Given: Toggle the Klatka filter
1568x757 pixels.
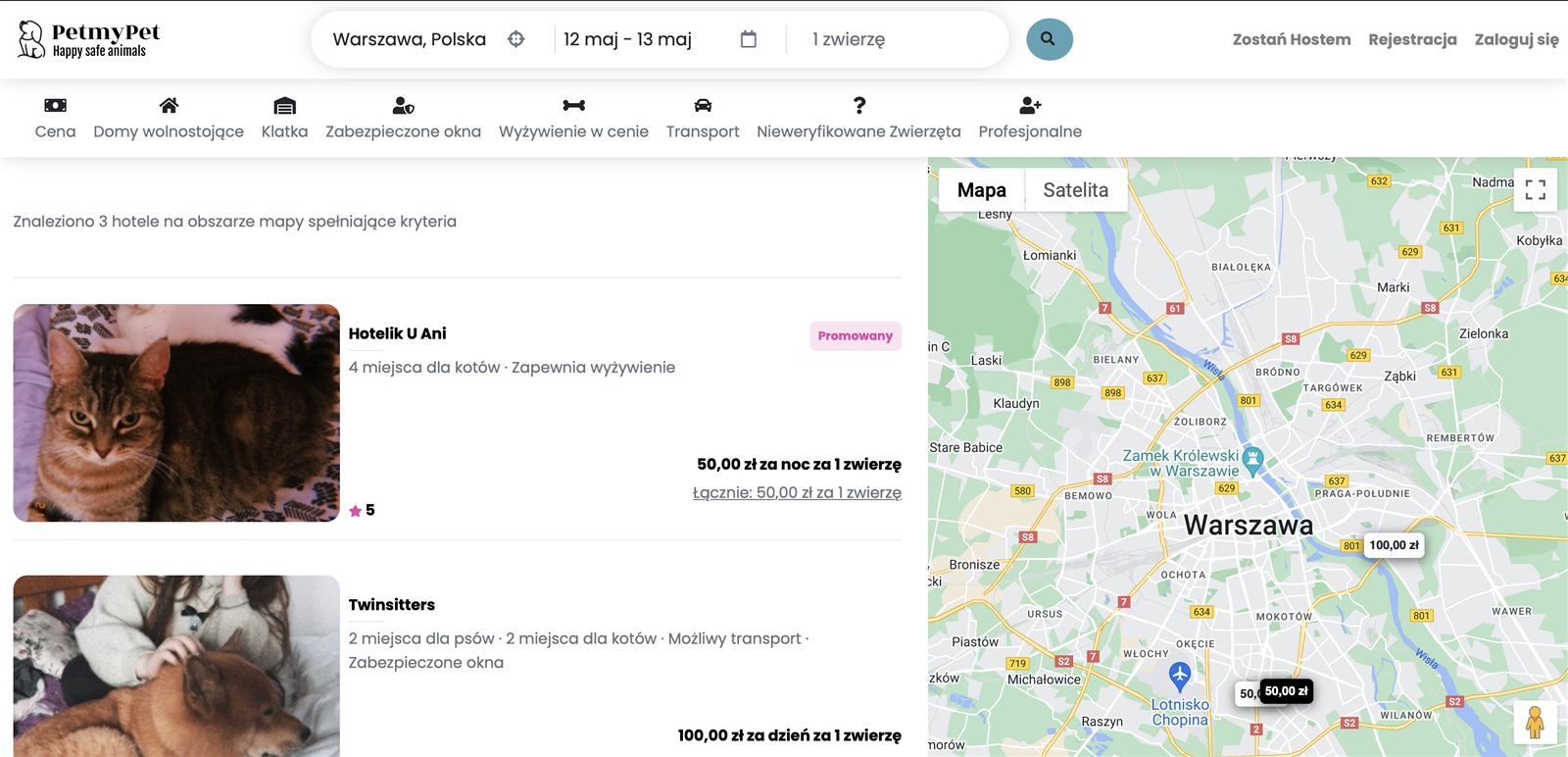Looking at the screenshot, I should tap(284, 118).
